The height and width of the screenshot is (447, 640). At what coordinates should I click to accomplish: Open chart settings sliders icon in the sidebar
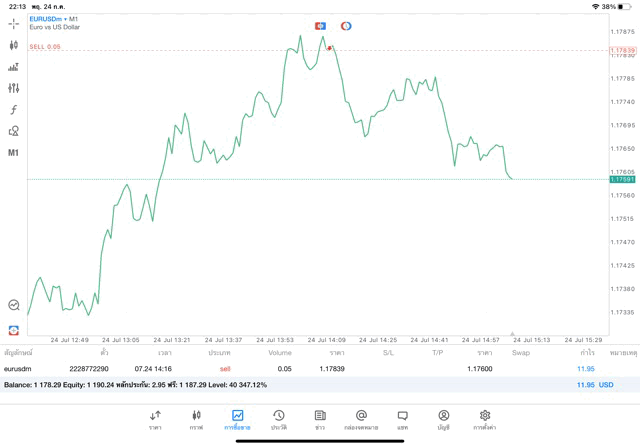(x=13, y=88)
